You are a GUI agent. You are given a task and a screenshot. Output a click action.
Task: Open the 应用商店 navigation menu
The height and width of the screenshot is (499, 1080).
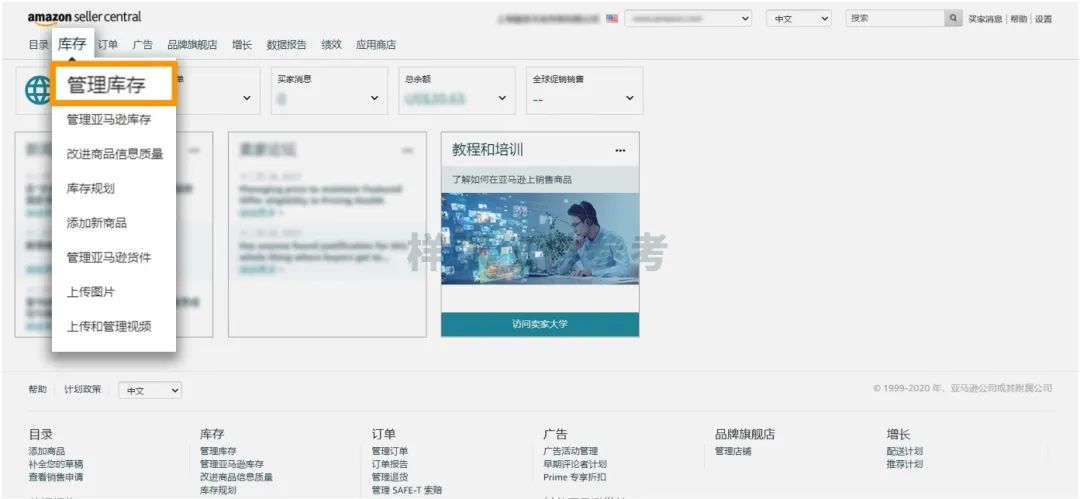coord(376,45)
